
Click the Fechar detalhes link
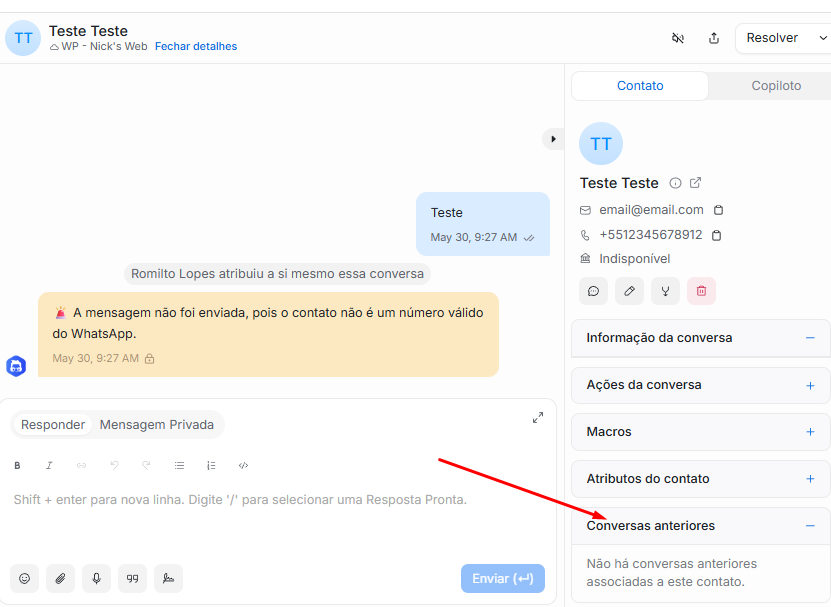tap(196, 46)
